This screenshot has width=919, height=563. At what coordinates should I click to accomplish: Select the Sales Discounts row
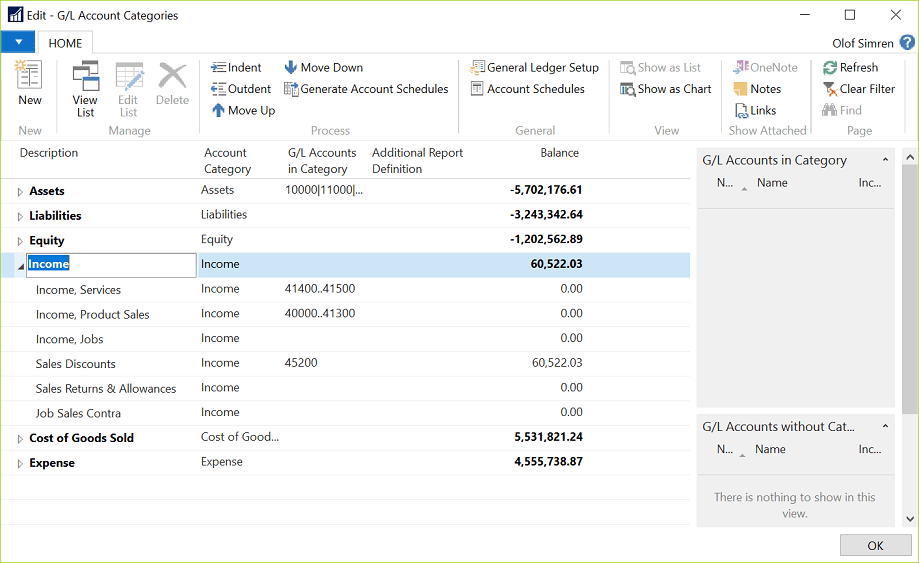pos(76,364)
